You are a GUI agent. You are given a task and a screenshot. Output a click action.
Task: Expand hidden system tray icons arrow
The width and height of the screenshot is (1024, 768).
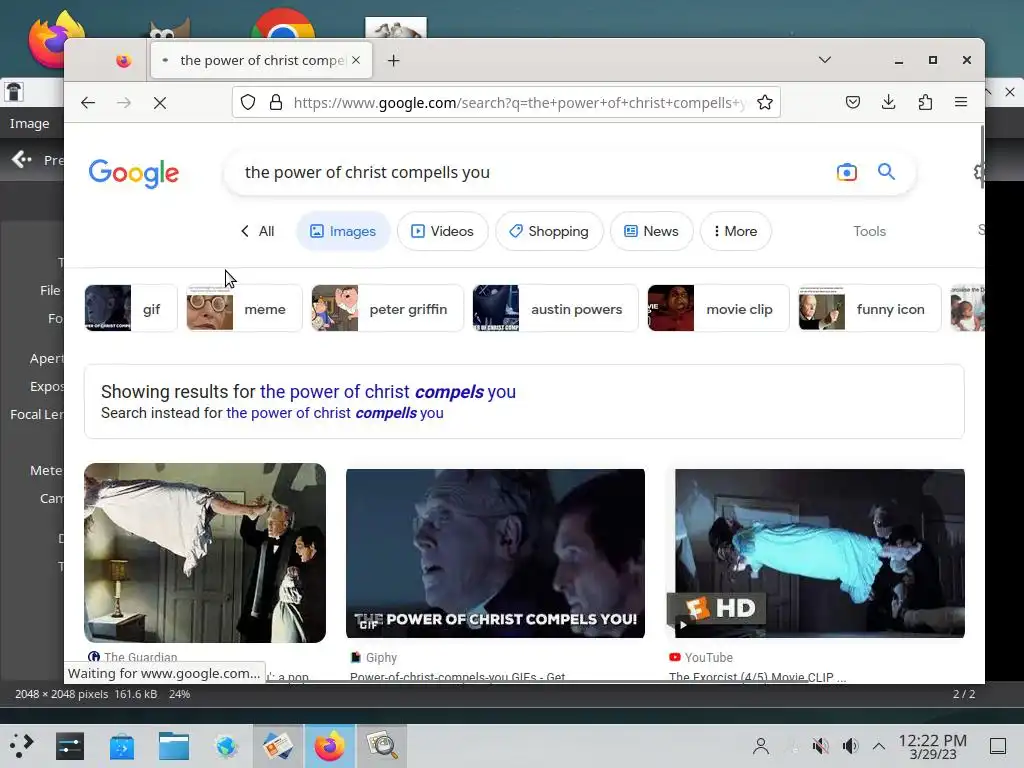click(x=879, y=746)
